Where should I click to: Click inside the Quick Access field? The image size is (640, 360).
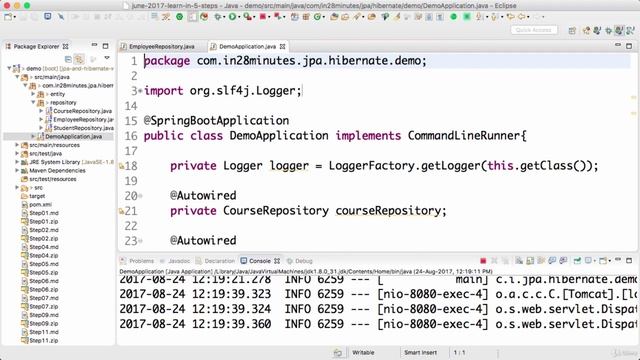[x=534, y=30]
